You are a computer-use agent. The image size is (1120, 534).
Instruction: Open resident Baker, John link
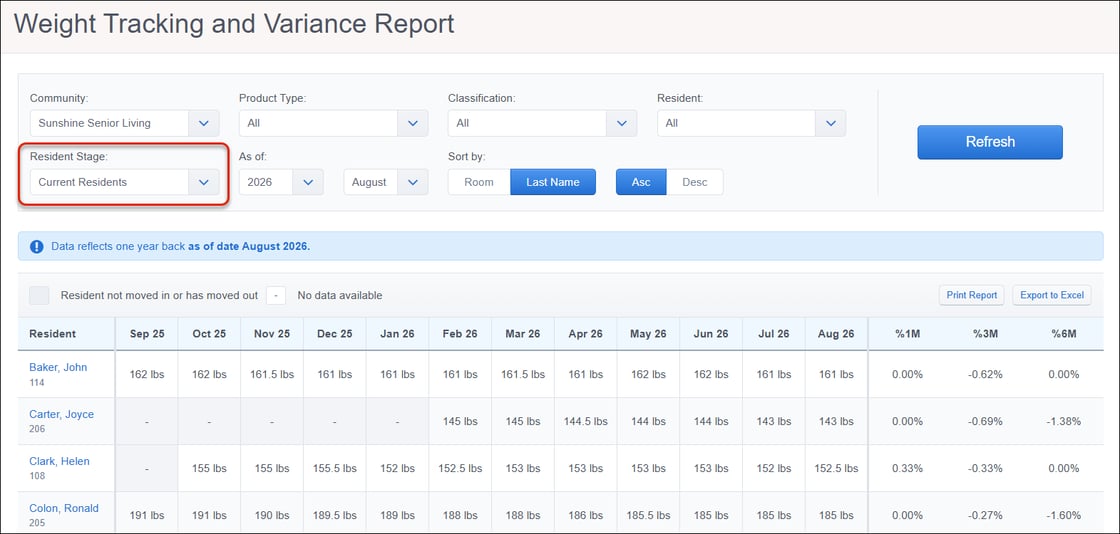58,367
